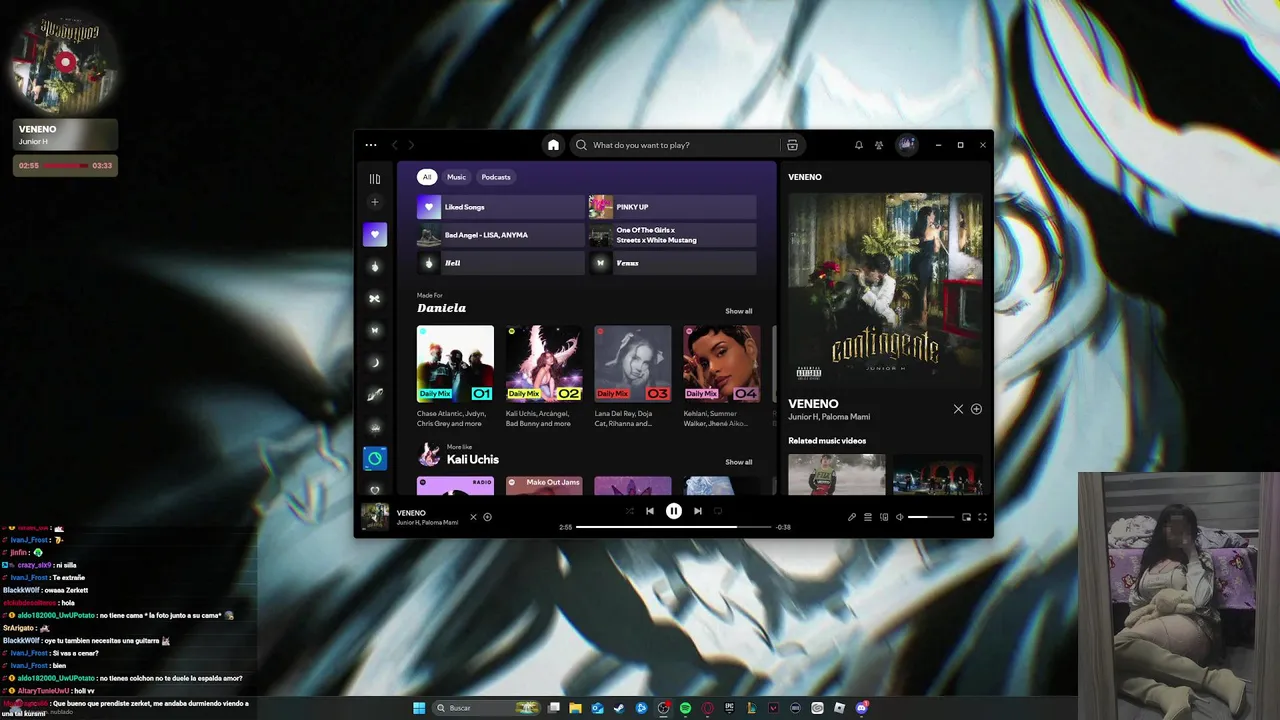Open Windows Start menu
The width and height of the screenshot is (1280, 720).
(419, 708)
